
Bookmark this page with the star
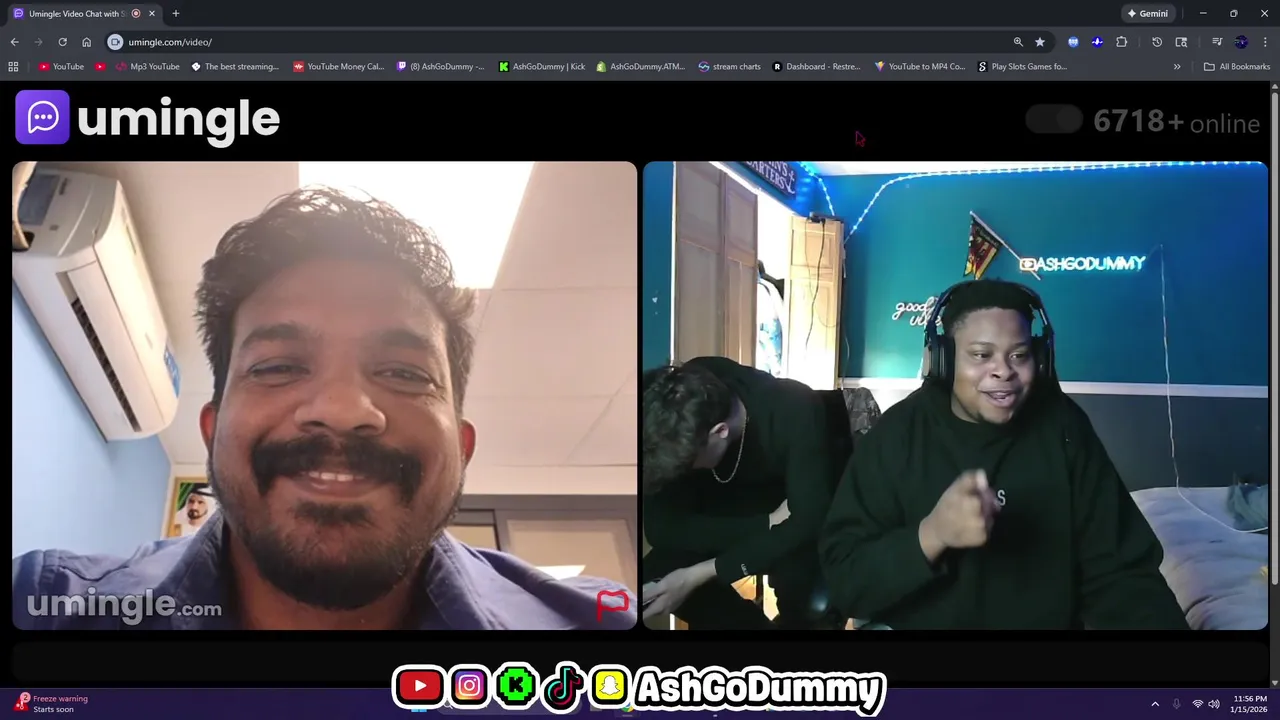(1040, 42)
